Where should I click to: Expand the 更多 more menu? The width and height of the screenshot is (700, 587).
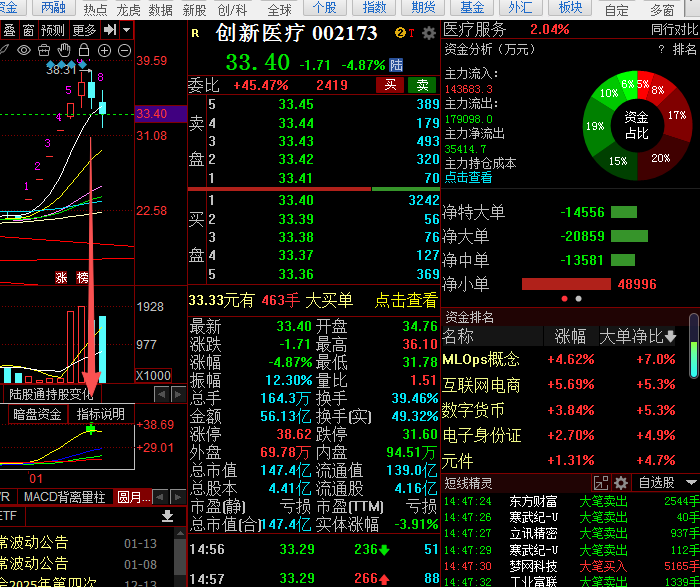(x=84, y=30)
